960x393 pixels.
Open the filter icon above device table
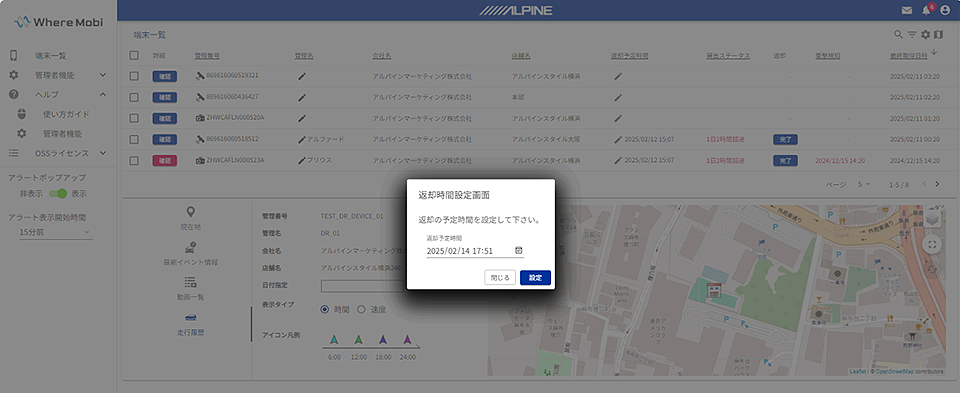click(912, 35)
